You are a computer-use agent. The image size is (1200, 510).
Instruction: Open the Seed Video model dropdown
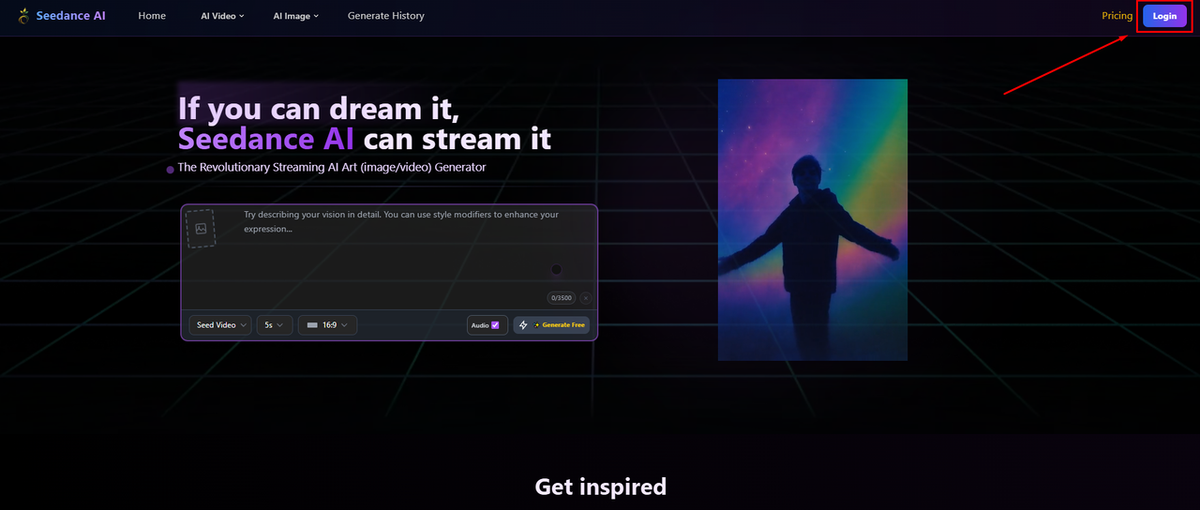220,325
